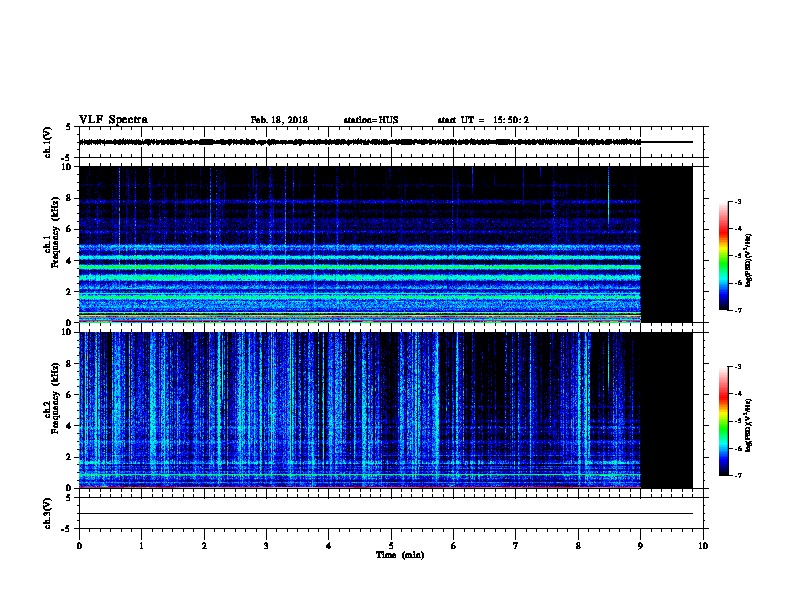Click the "-7" label on ch.2 colorbar

coord(738,476)
